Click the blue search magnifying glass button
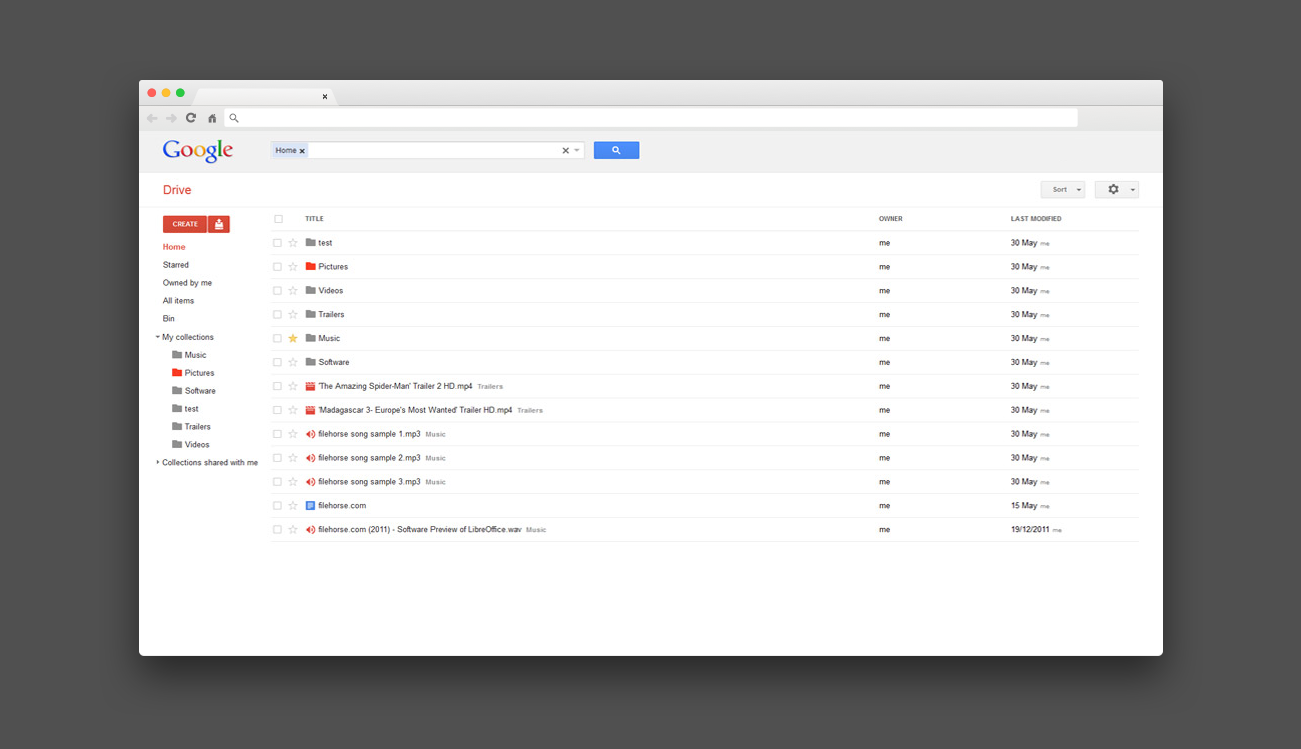The image size is (1301, 749). point(616,149)
